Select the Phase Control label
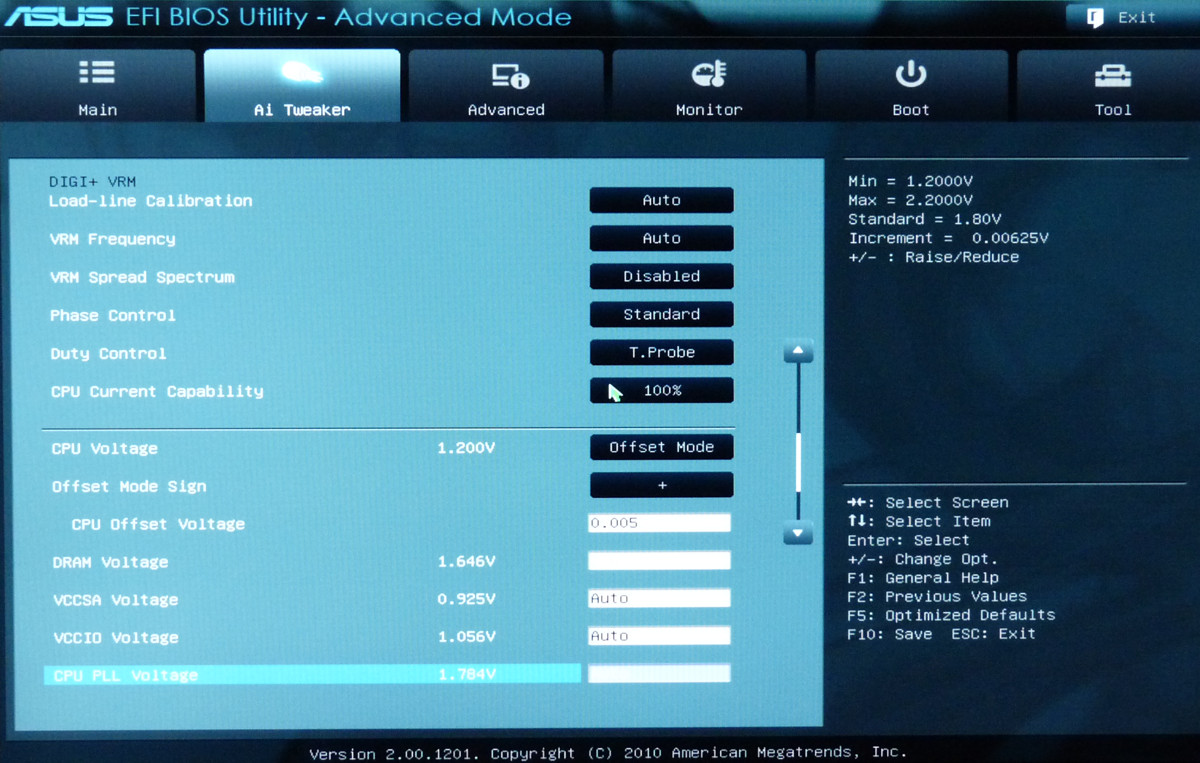Screen dimensions: 1200x763 (x=113, y=315)
